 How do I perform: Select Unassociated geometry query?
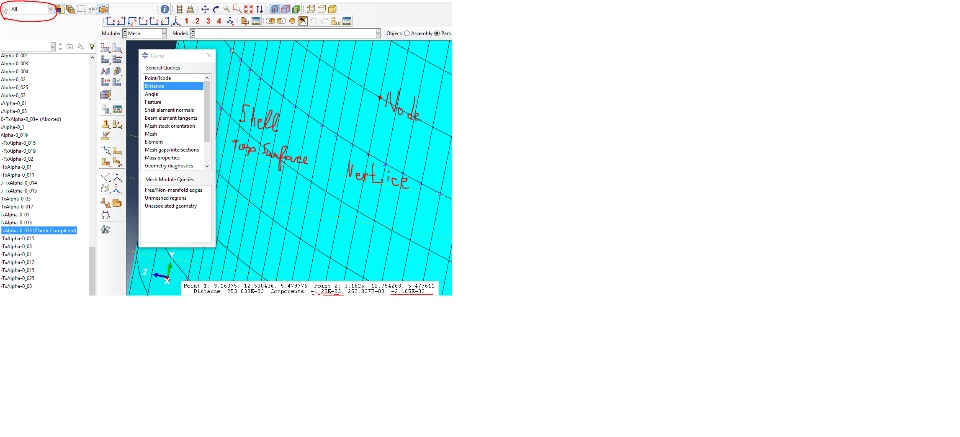pyautogui.click(x=170, y=206)
